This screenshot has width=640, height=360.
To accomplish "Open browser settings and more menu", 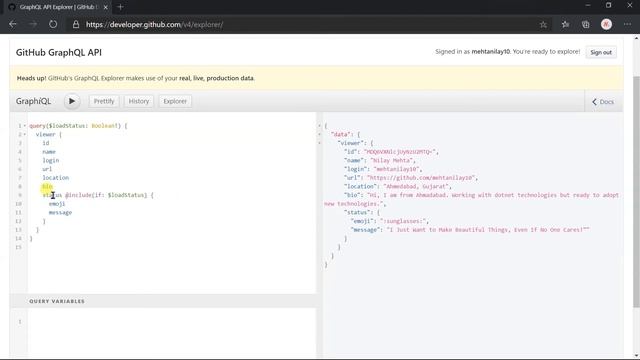I will click(627, 24).
